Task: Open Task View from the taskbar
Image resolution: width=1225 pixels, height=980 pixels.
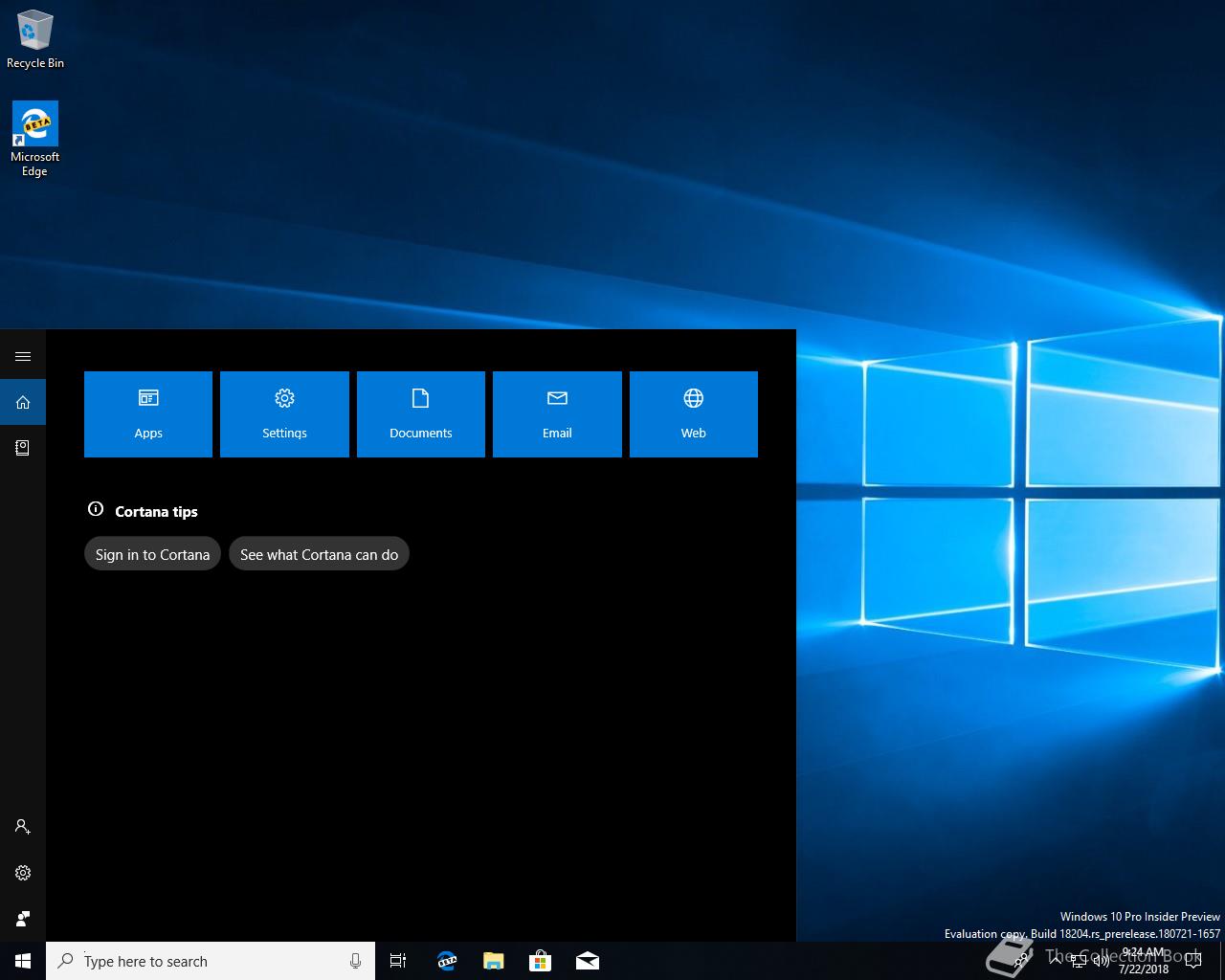Action: click(398, 961)
